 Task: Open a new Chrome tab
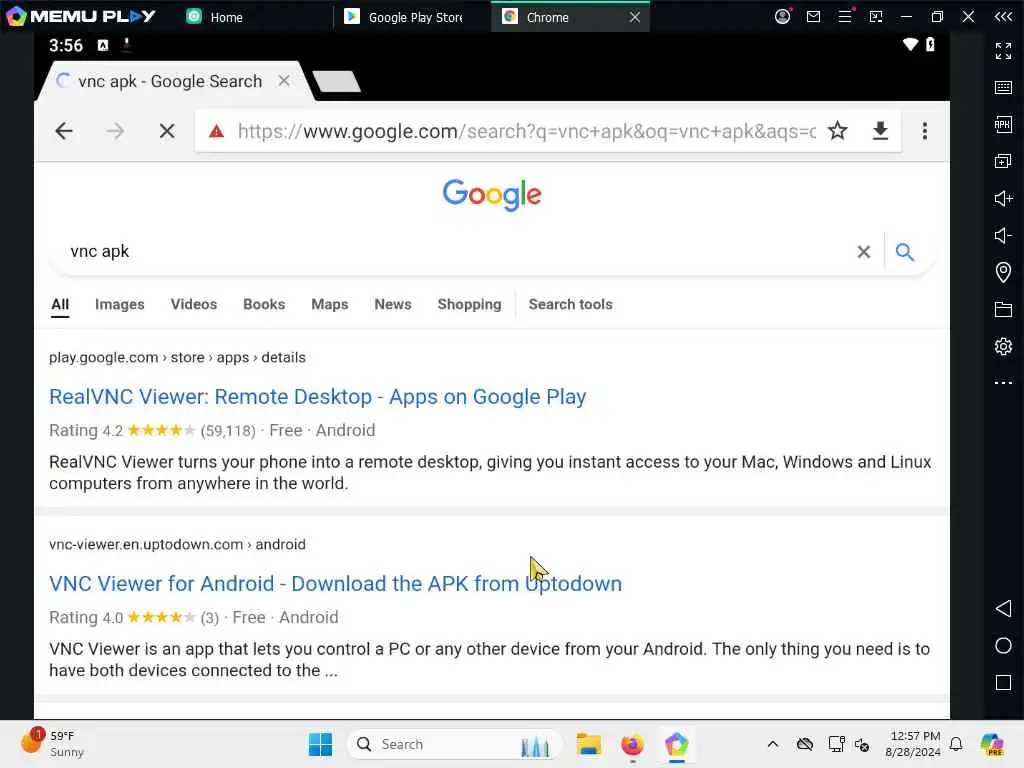(x=336, y=82)
